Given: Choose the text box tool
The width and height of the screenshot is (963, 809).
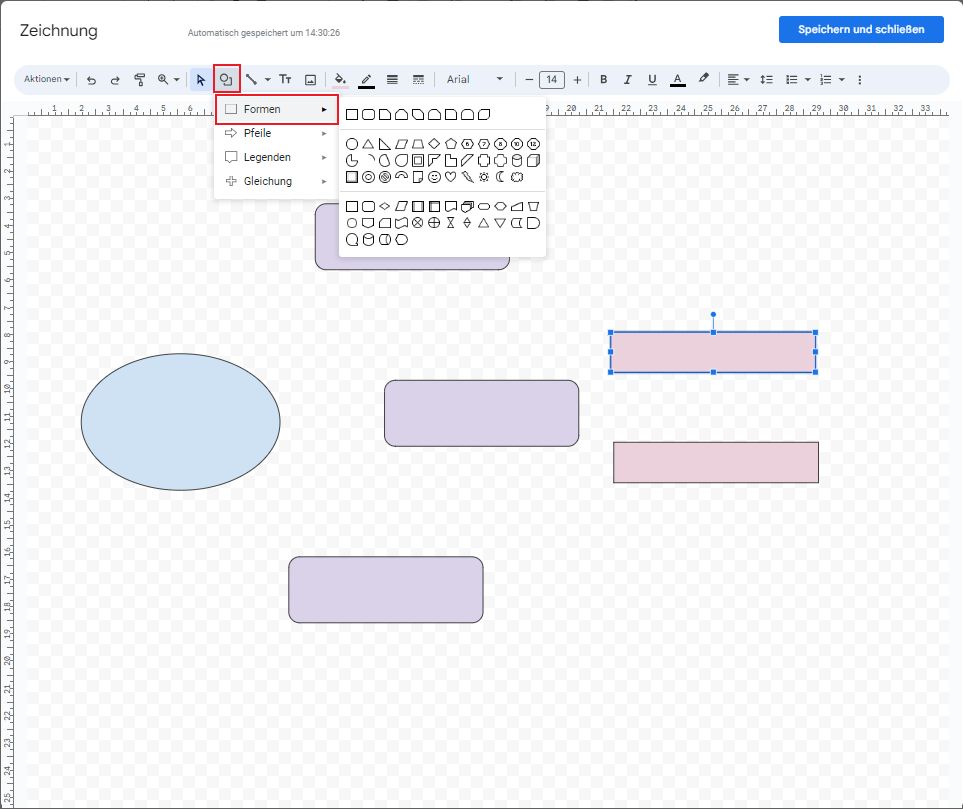Looking at the screenshot, I should coord(285,80).
